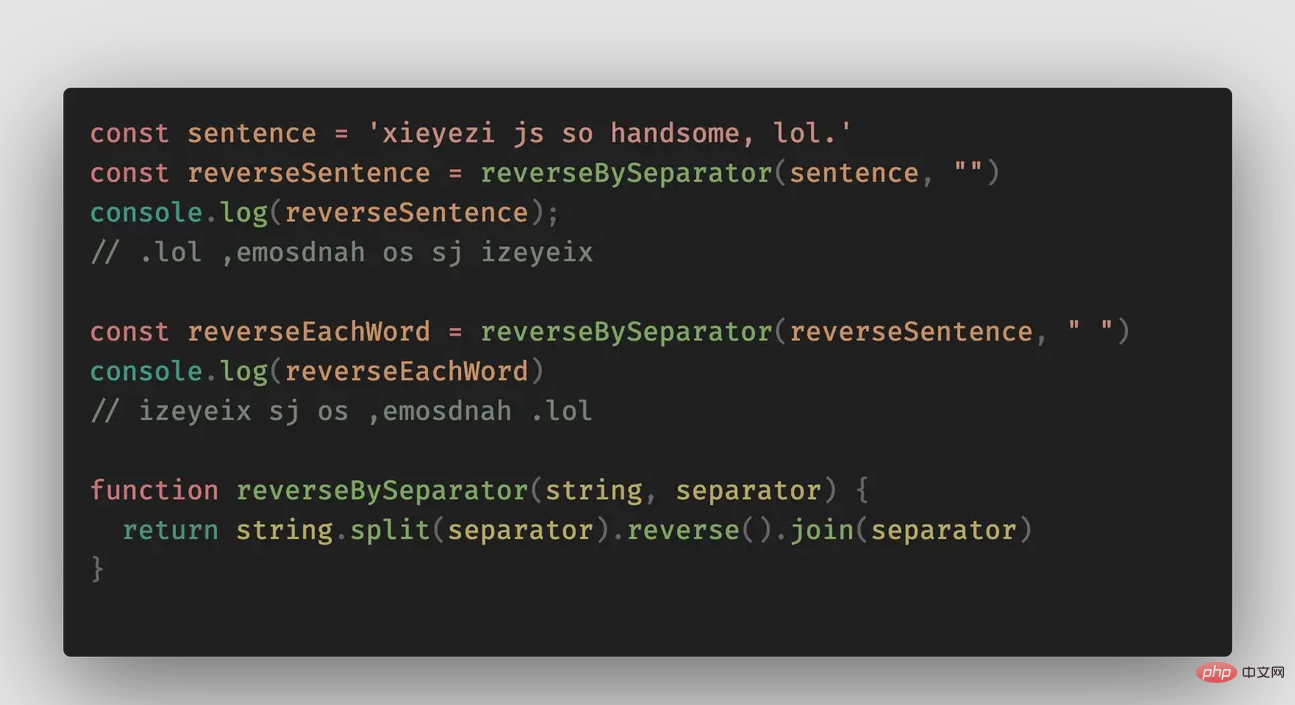Click the empty string "" argument
This screenshot has height=705, width=1295.
tap(967, 173)
